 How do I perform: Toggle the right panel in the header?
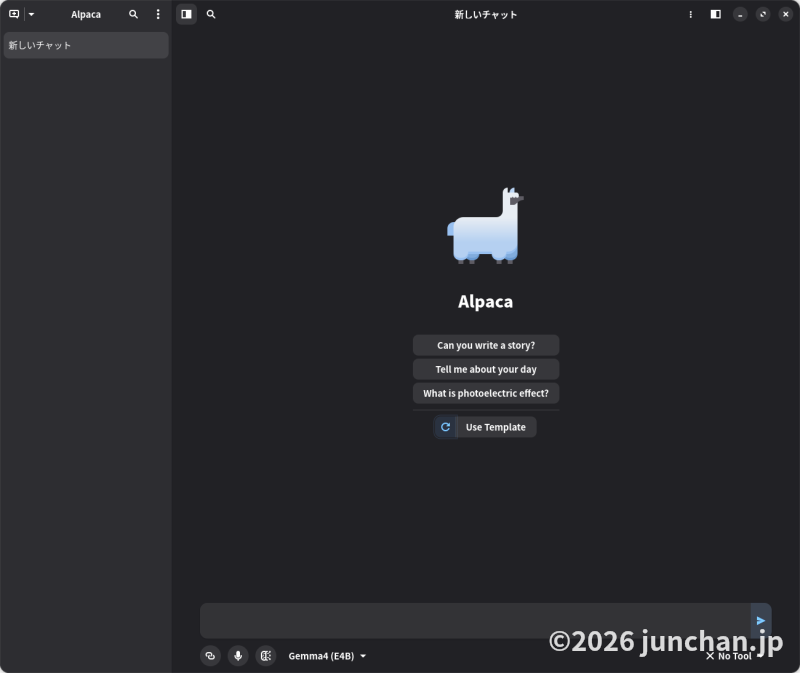(x=716, y=14)
